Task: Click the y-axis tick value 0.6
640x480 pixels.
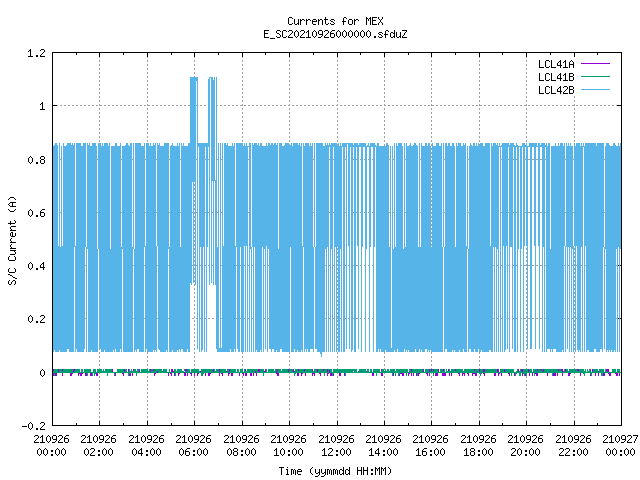Action: click(36, 213)
